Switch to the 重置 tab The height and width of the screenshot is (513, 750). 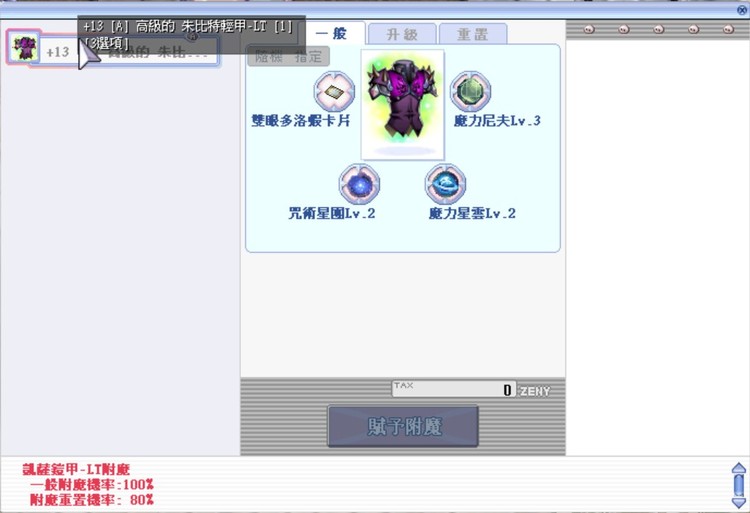[473, 34]
